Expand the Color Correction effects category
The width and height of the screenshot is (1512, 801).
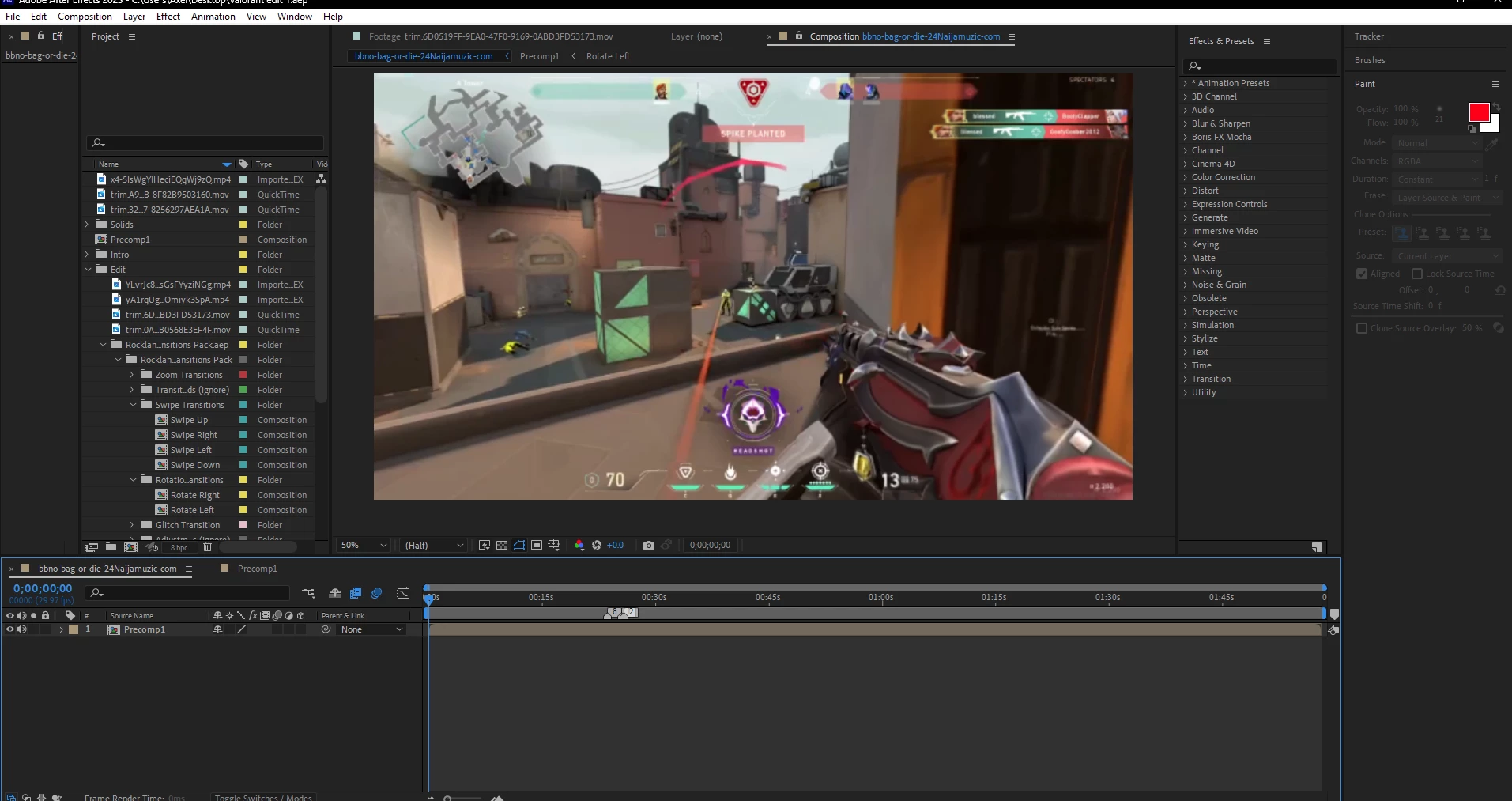1186,177
